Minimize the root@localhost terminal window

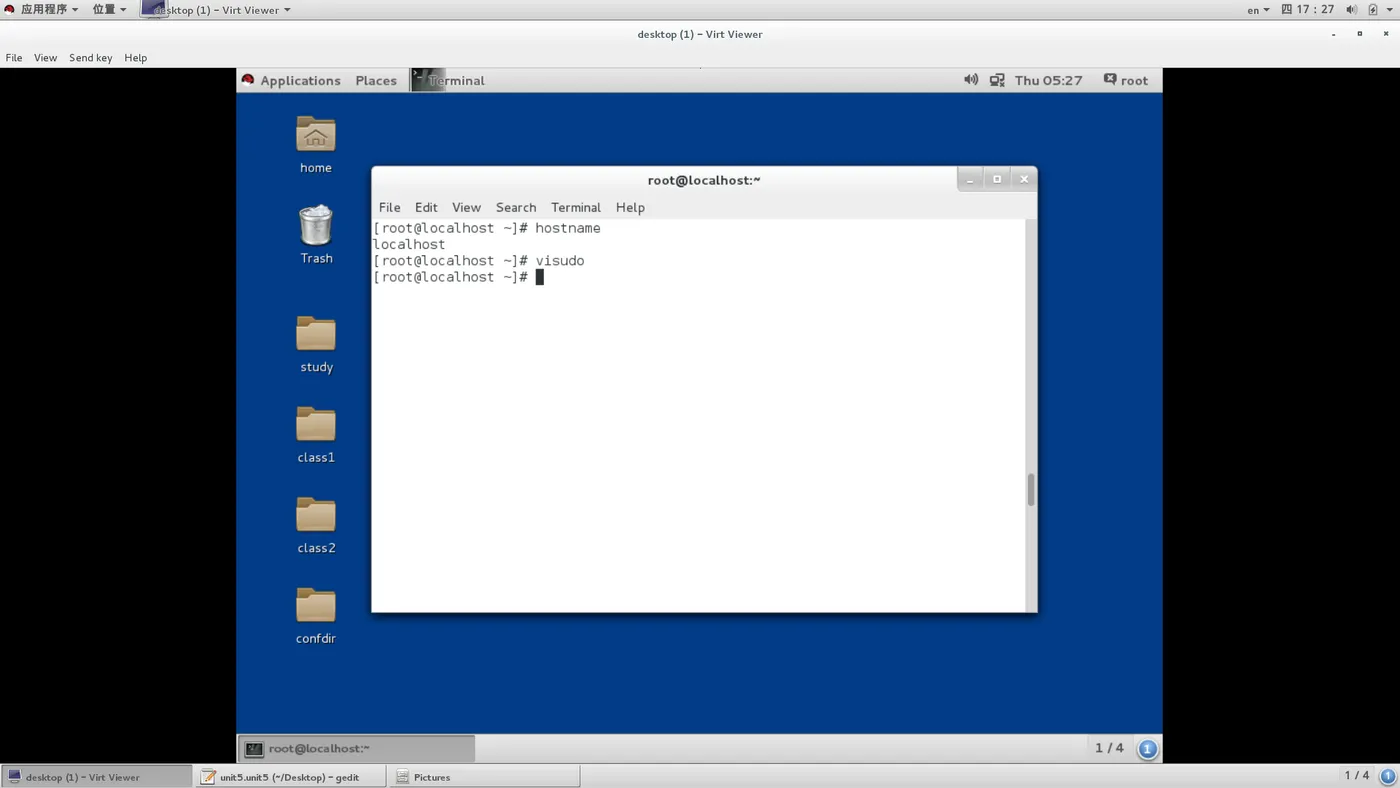coord(970,179)
